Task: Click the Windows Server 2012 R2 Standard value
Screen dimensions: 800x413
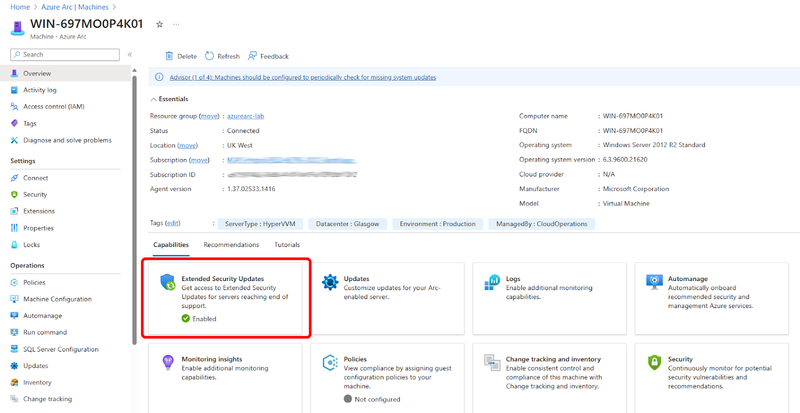Action: (x=654, y=145)
